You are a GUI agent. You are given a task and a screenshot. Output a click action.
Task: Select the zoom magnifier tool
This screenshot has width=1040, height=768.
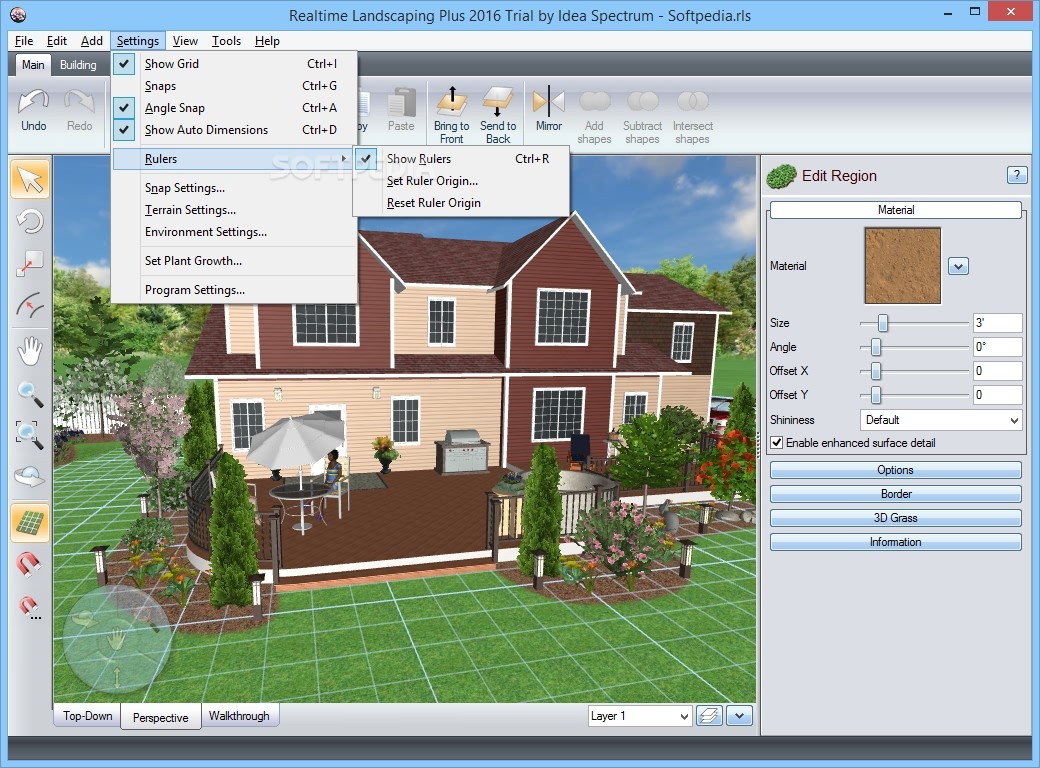30,393
